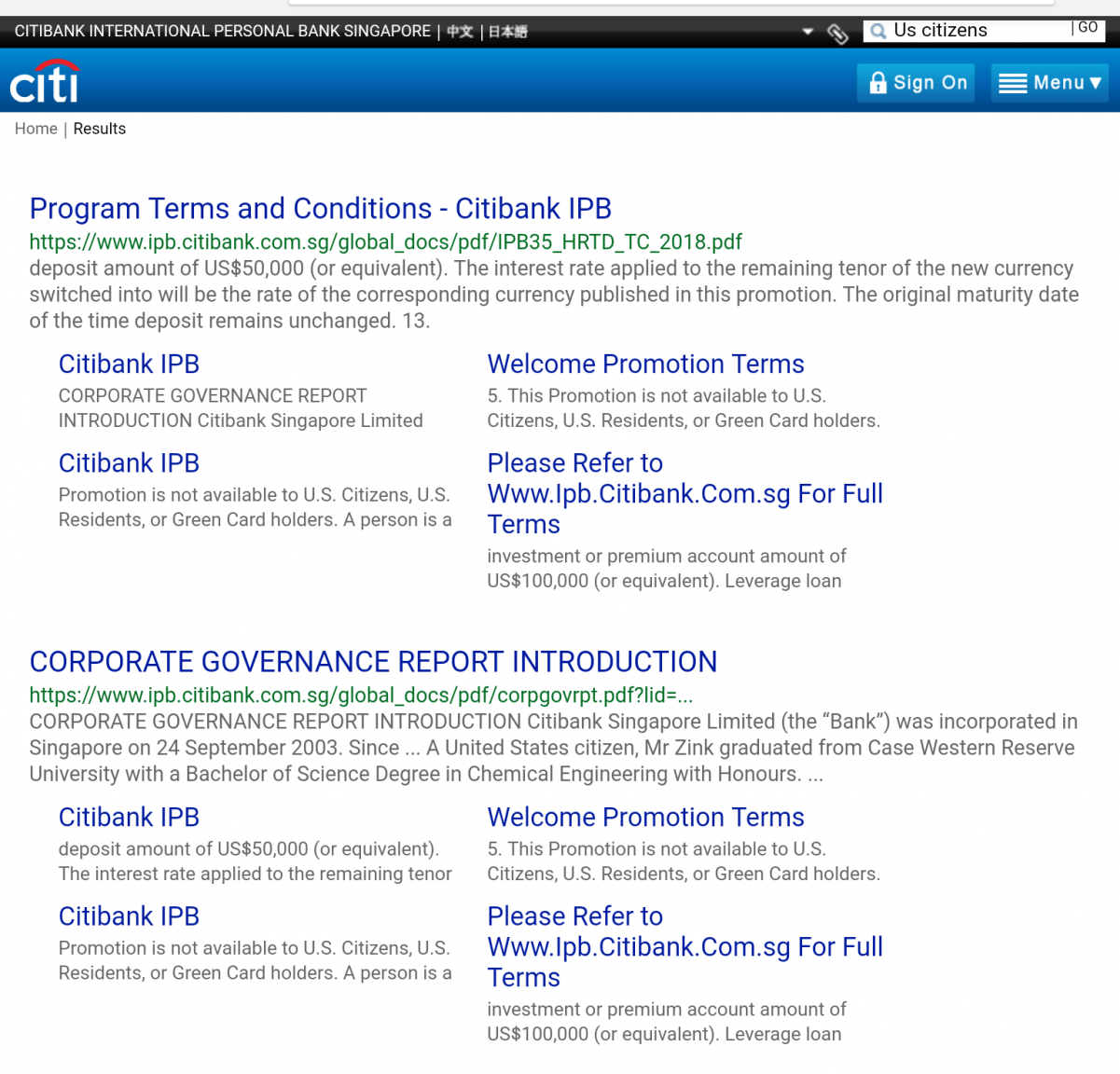Open second Welcome Promotion Terms link
This screenshot has height=1074, width=1120.
(645, 818)
